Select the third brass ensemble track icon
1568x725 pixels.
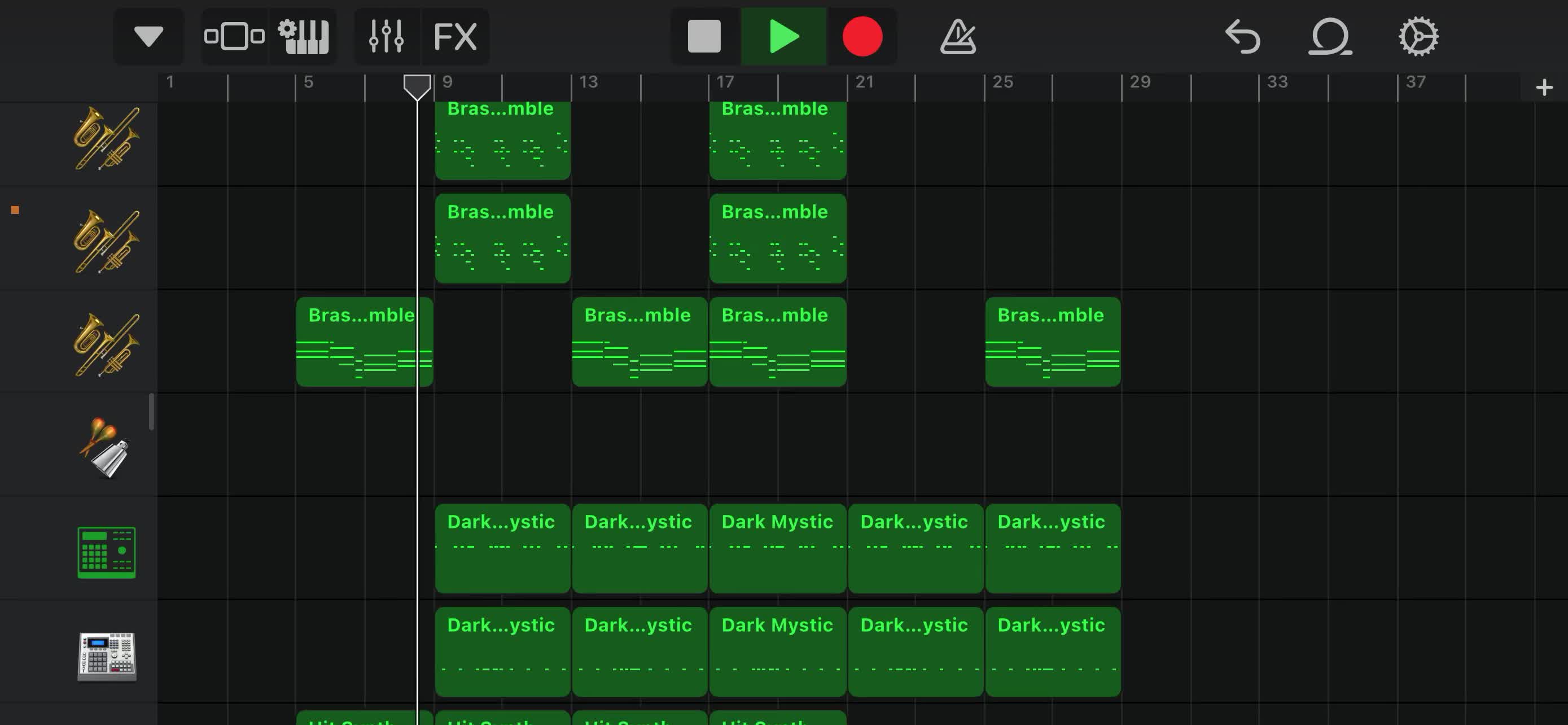107,345
